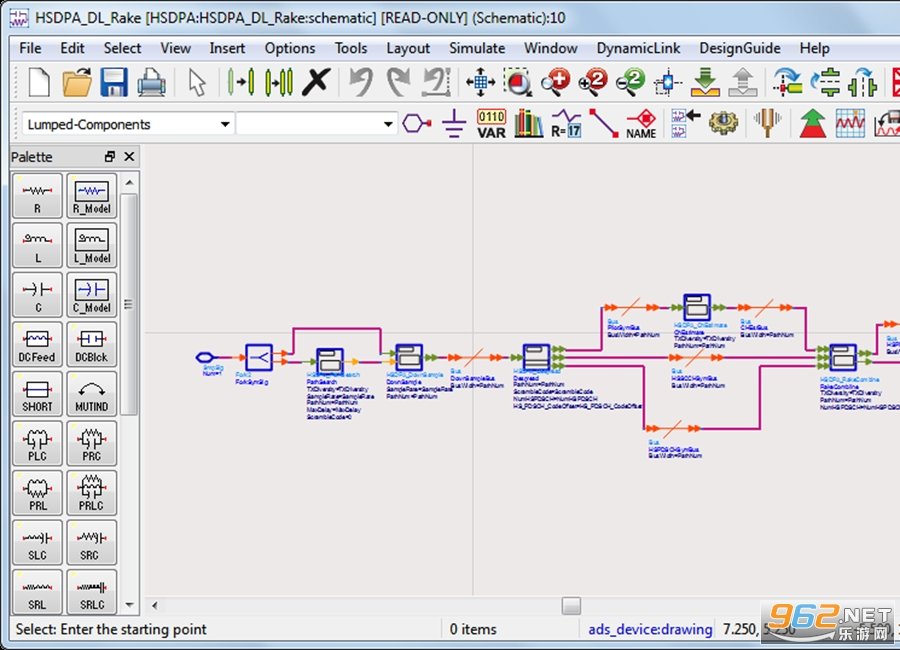This screenshot has height=650, width=900.
Task: Open the Insert menu
Action: coord(227,48)
